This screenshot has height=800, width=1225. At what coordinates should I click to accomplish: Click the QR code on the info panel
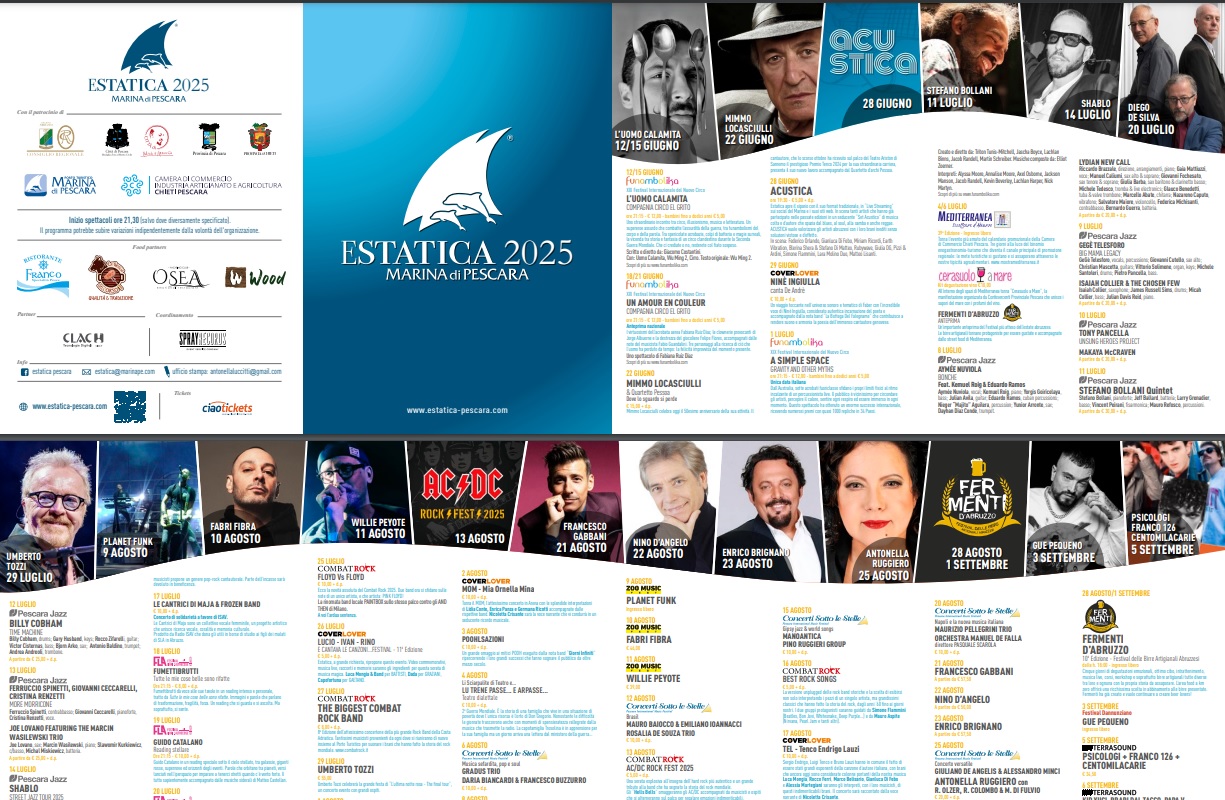click(130, 405)
